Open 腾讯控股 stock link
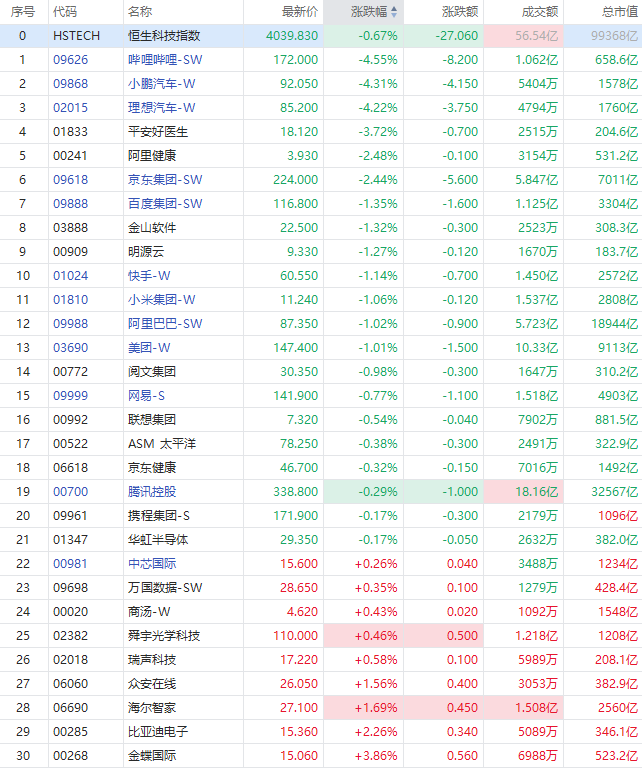This screenshot has height=769, width=642. (x=152, y=492)
